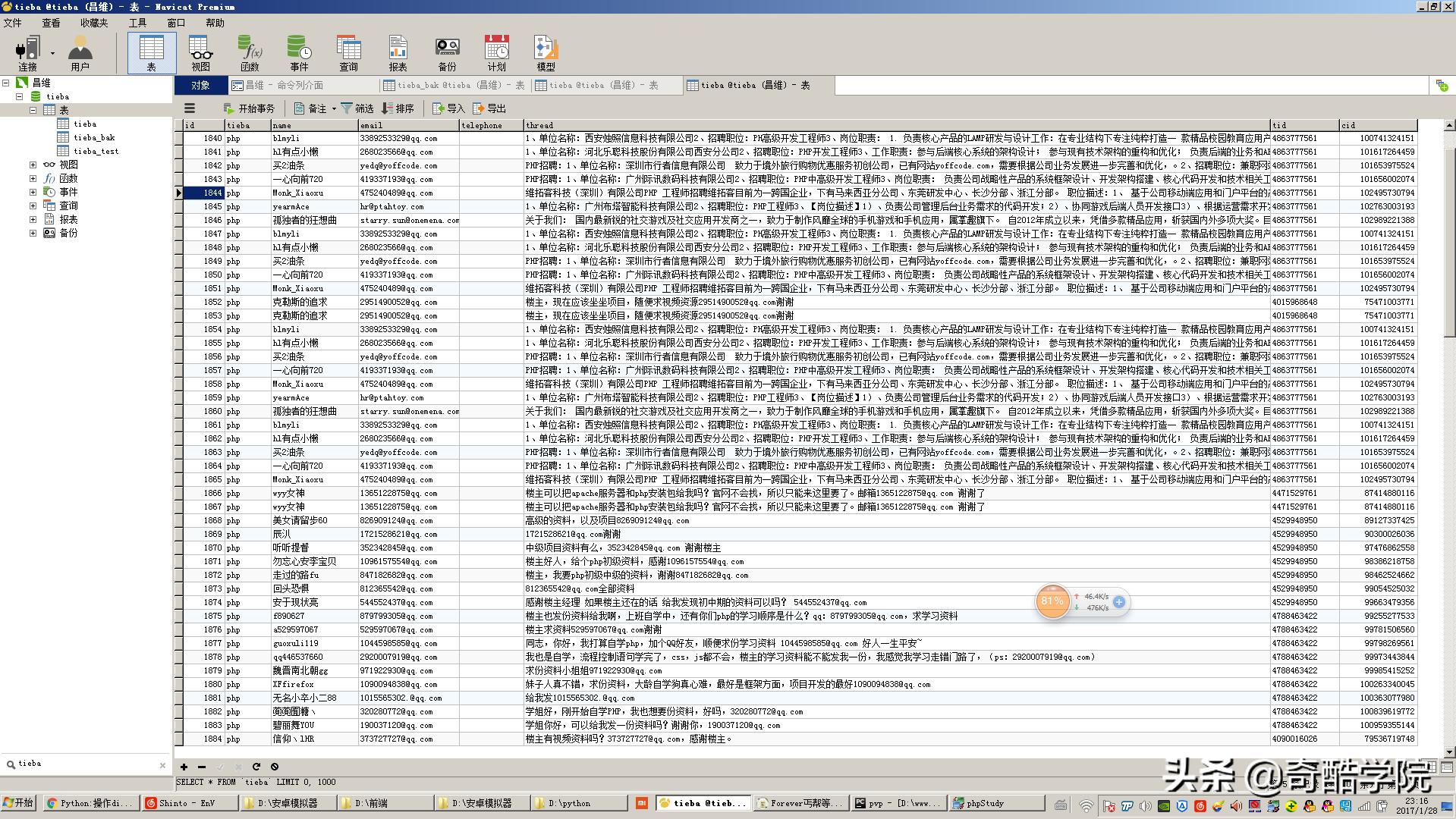The image size is (1456, 819).
Task: Open the 备份 (Backup) toolbar icon
Action: click(x=447, y=53)
